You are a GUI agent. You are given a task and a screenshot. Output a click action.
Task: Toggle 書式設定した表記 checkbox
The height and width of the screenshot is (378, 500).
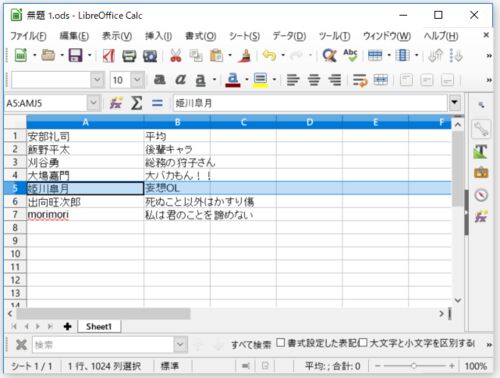[x=281, y=342]
